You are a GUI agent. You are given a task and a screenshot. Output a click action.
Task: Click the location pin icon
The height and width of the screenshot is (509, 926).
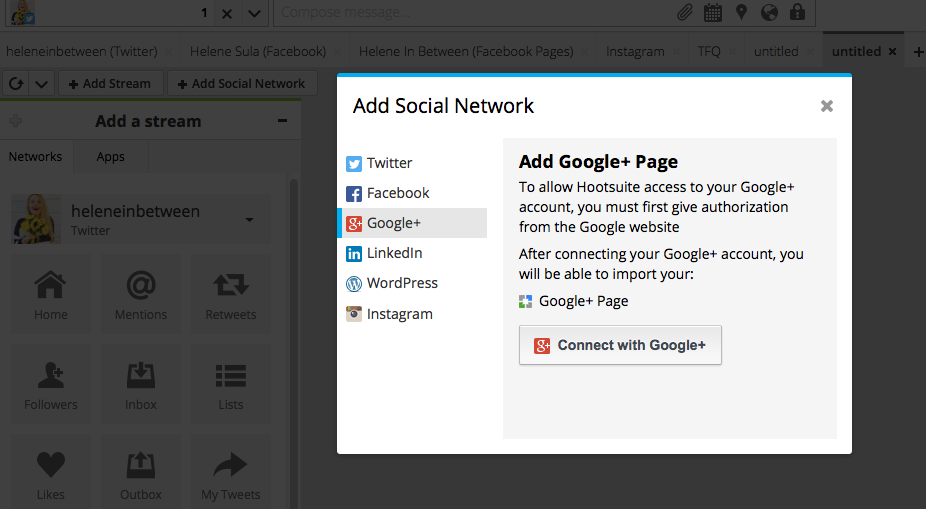pos(741,12)
